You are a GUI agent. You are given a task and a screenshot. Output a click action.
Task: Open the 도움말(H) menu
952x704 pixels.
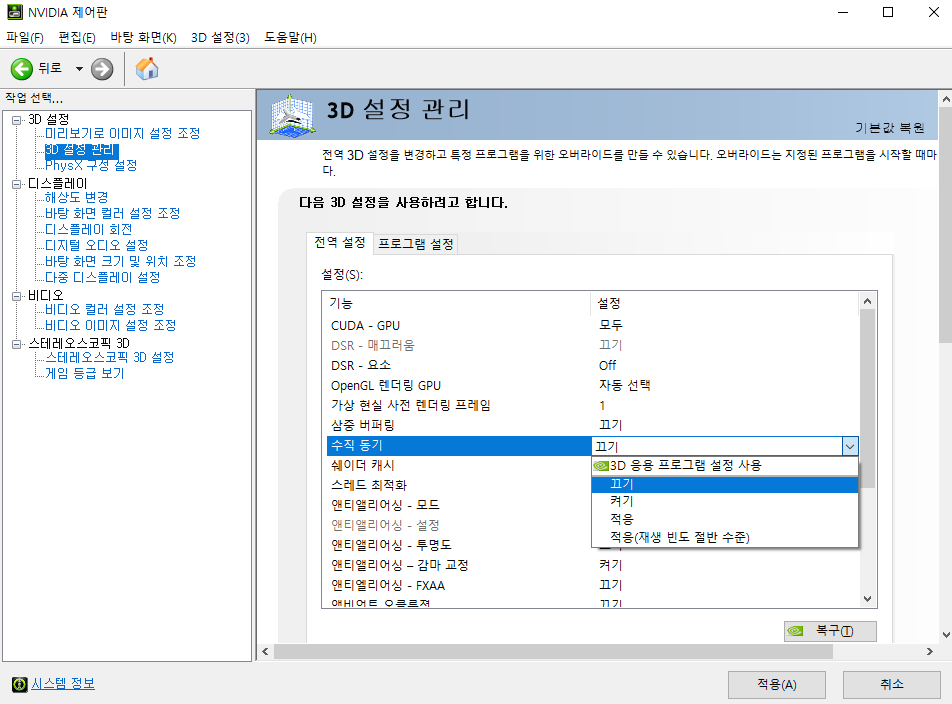[x=290, y=38]
